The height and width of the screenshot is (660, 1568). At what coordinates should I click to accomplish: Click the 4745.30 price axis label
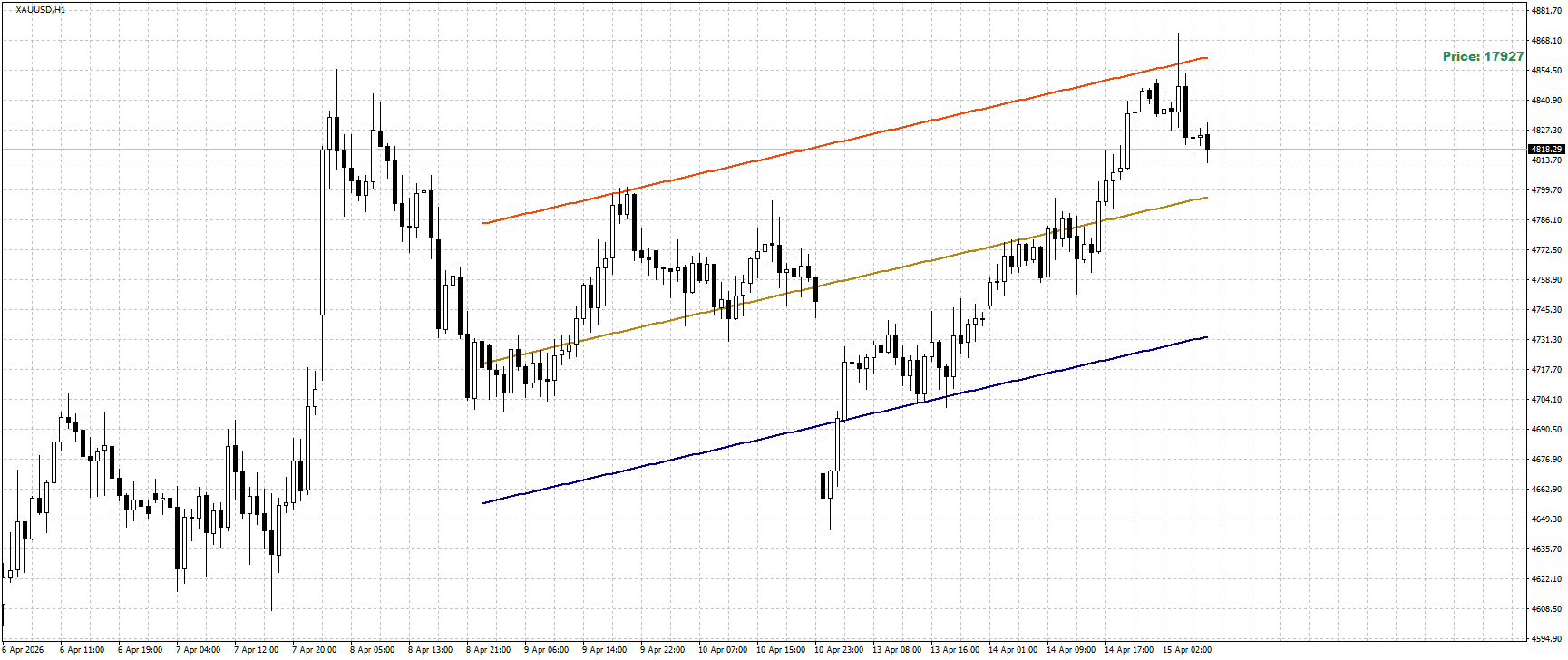pyautogui.click(x=1546, y=310)
